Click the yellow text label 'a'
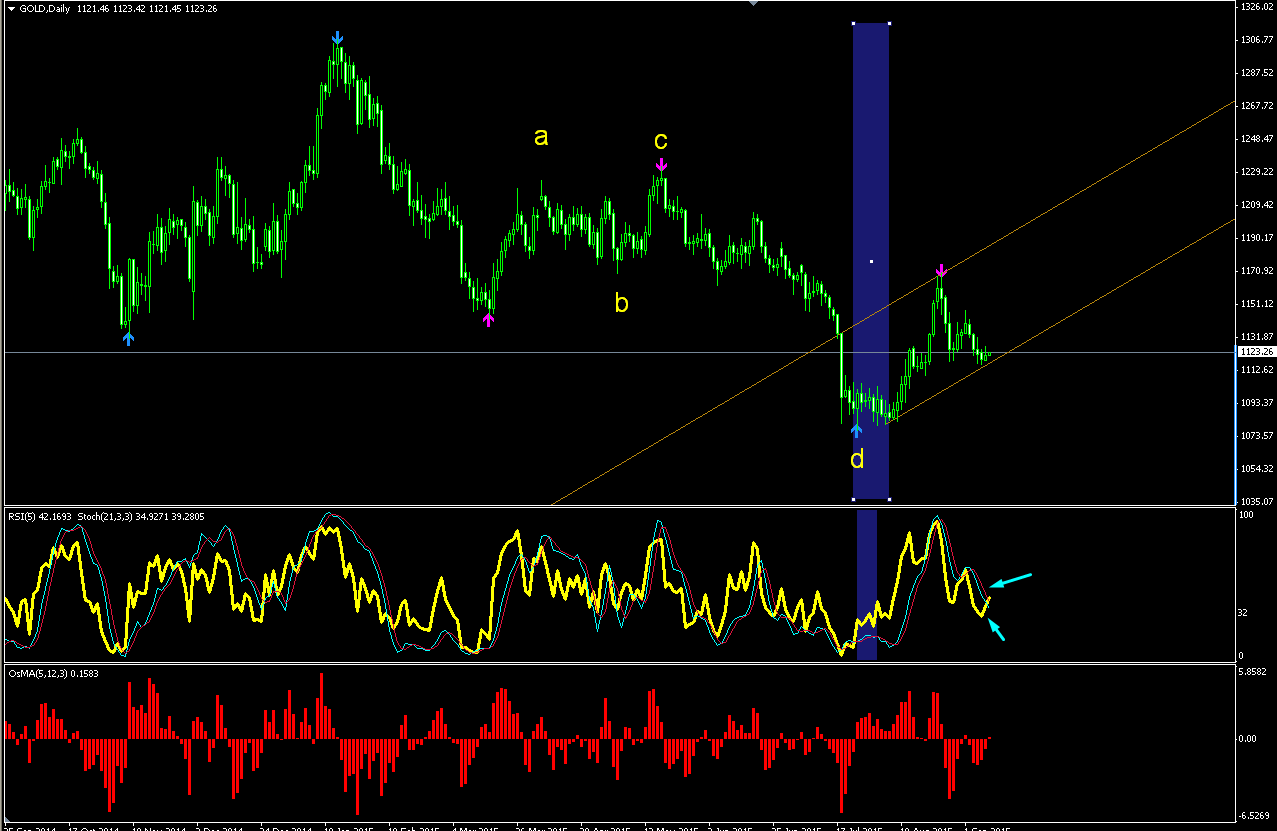This screenshot has height=831, width=1277. [541, 138]
